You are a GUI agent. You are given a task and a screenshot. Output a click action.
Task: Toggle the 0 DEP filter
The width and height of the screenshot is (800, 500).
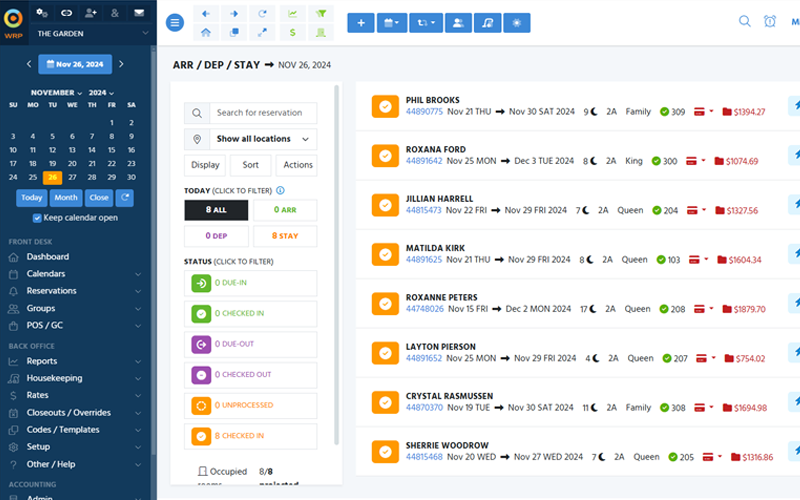[216, 236]
